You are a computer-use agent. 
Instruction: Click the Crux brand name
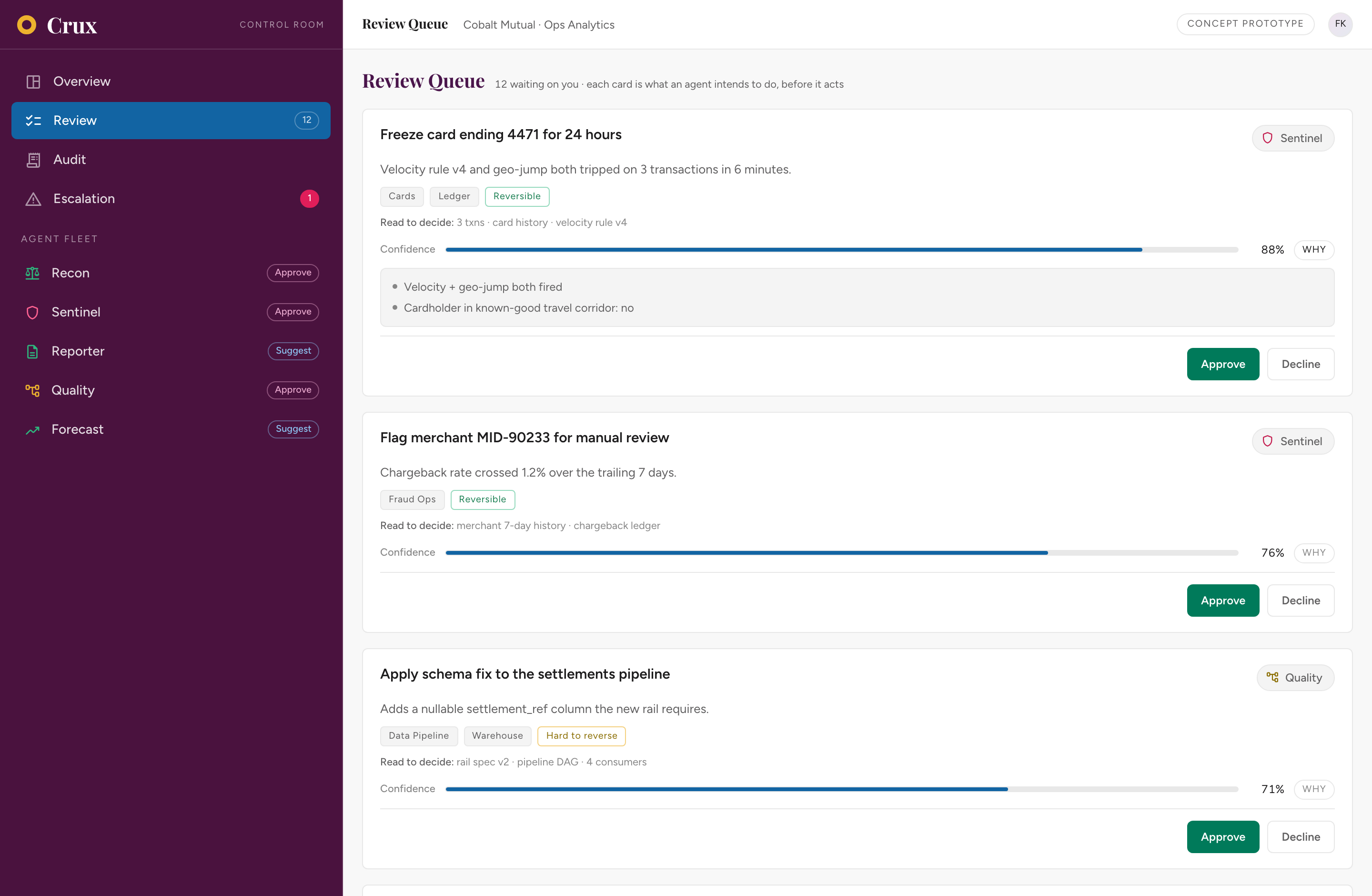(72, 25)
